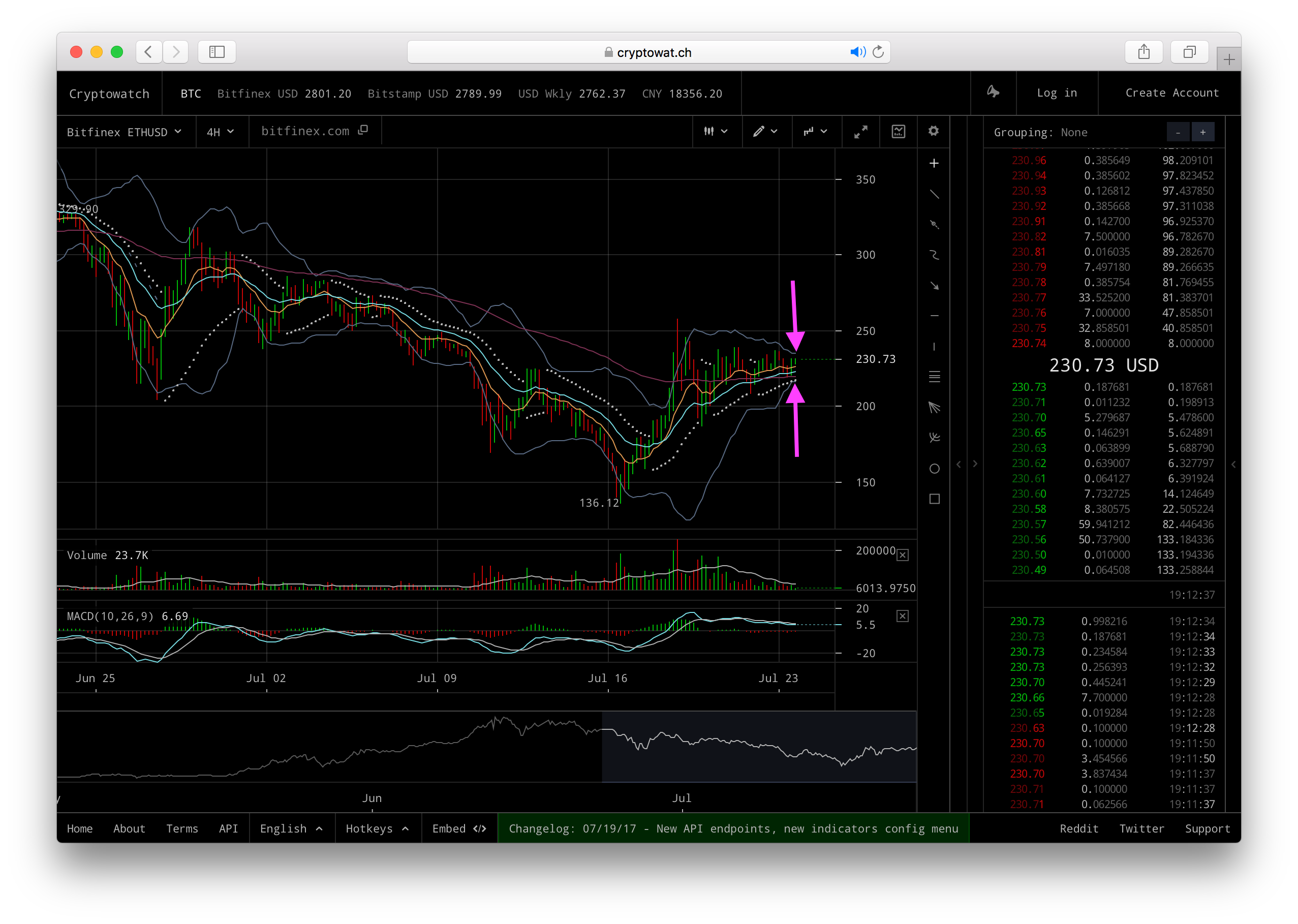Click the Create Account button
The image size is (1298, 924).
click(x=1172, y=93)
